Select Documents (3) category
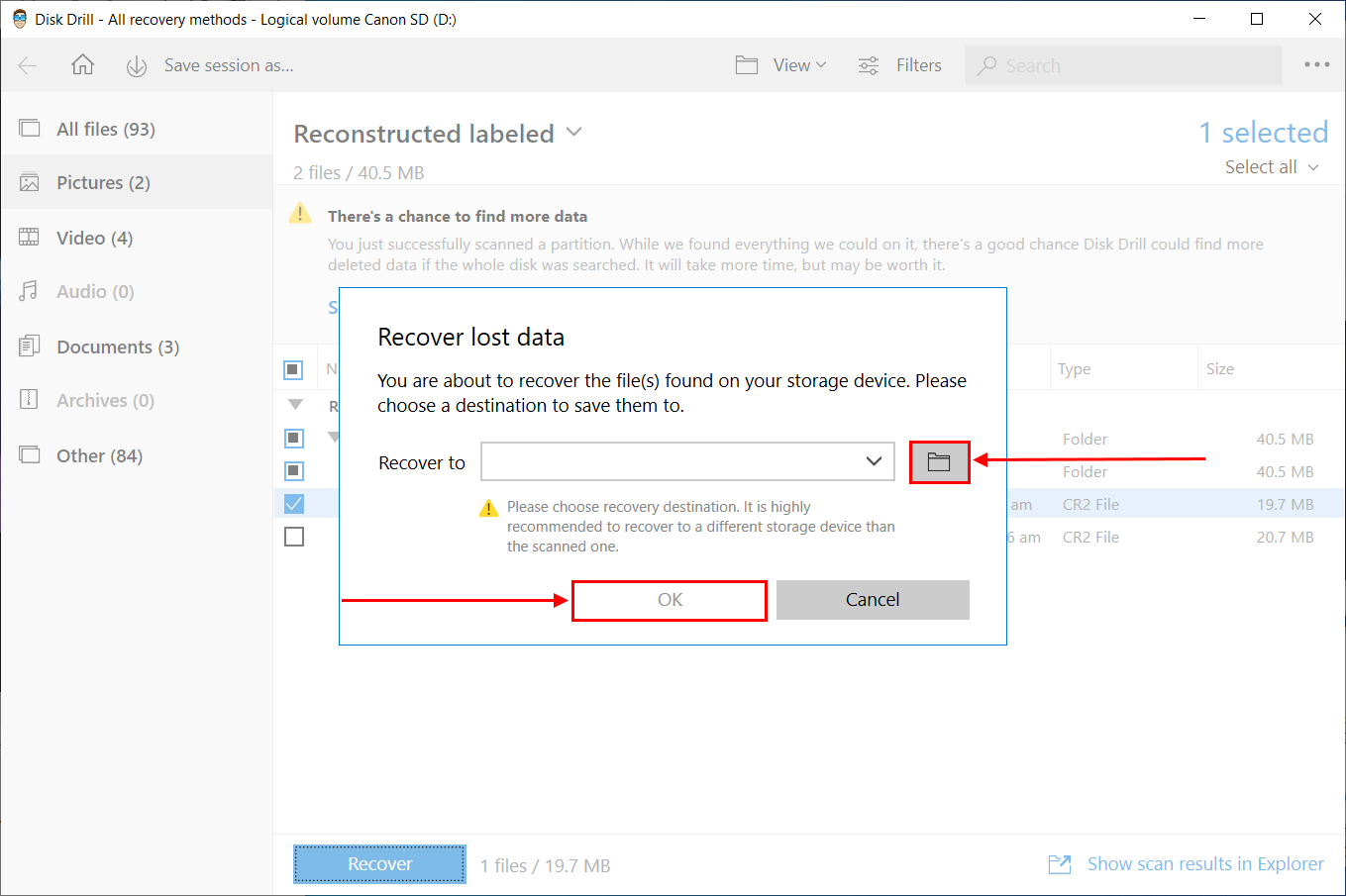Image resolution: width=1346 pixels, height=896 pixels. (137, 347)
